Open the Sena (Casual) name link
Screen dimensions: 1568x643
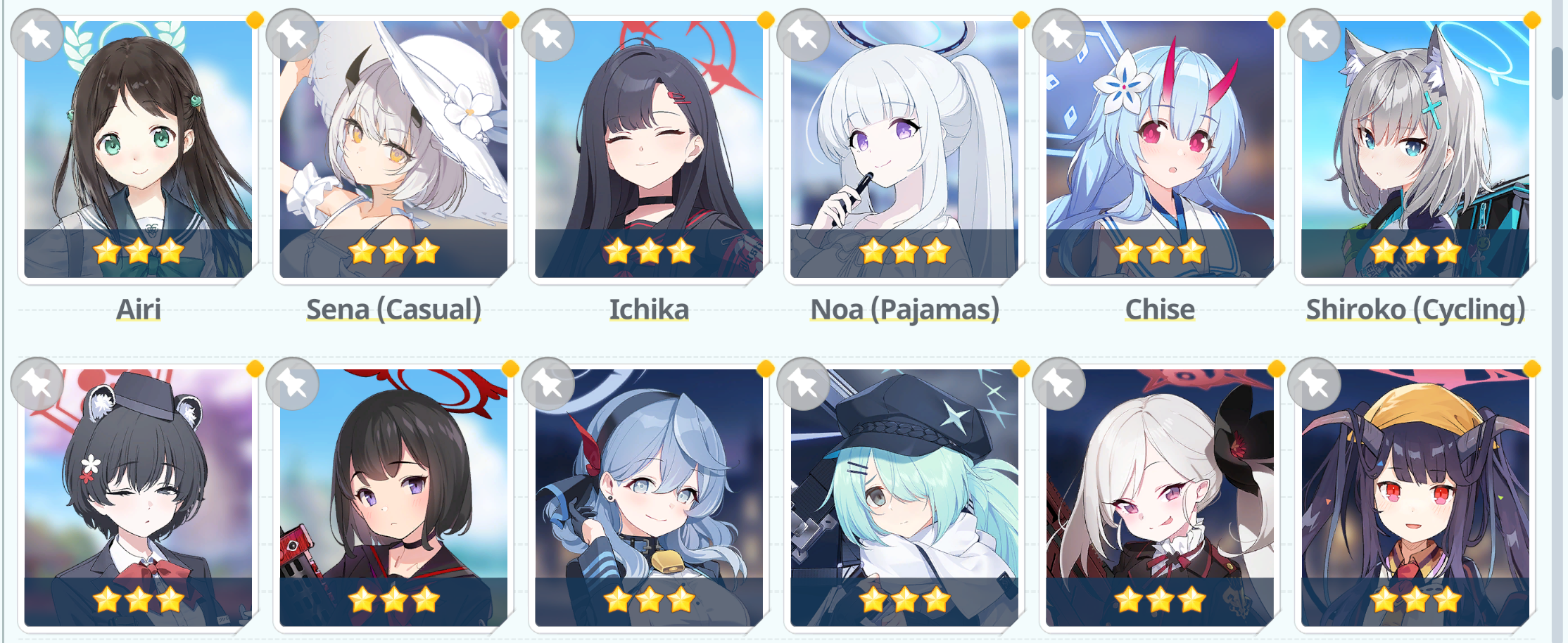394,310
